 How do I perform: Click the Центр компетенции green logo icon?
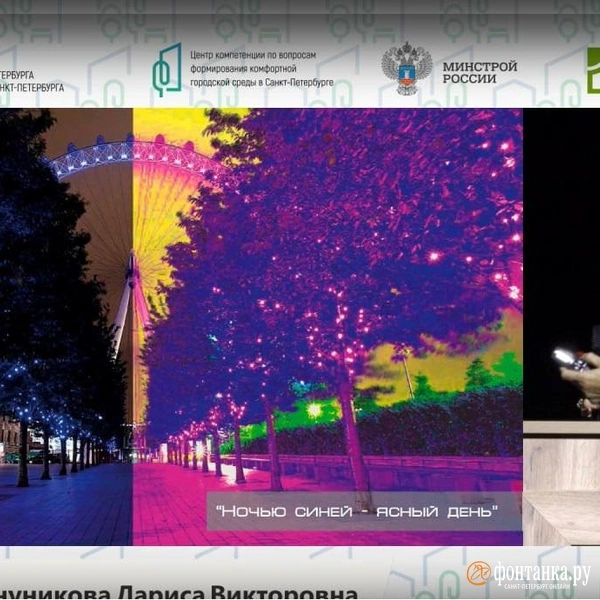167,70
